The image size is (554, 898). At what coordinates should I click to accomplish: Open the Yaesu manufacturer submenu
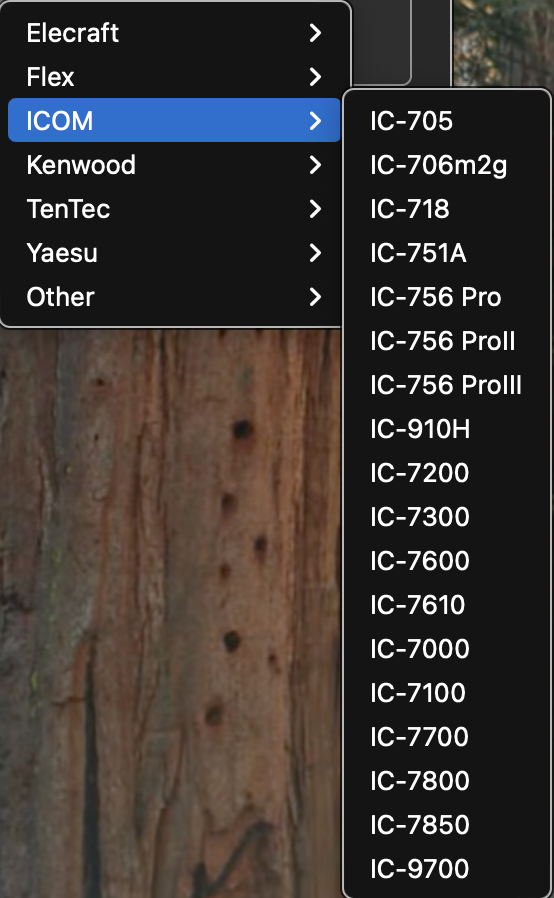coord(174,253)
